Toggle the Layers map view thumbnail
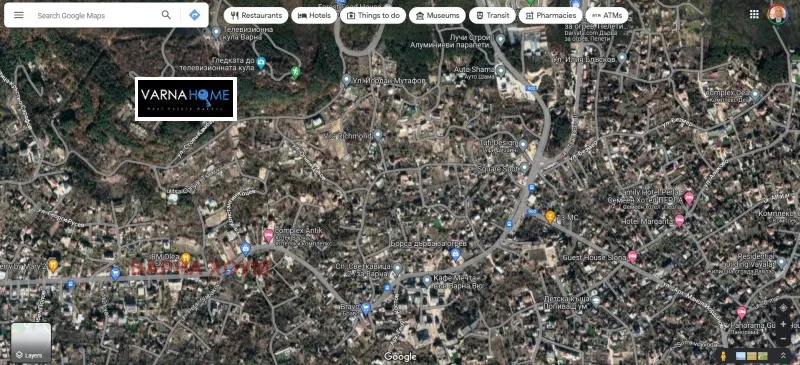Image resolution: width=800 pixels, height=365 pixels. (31, 343)
